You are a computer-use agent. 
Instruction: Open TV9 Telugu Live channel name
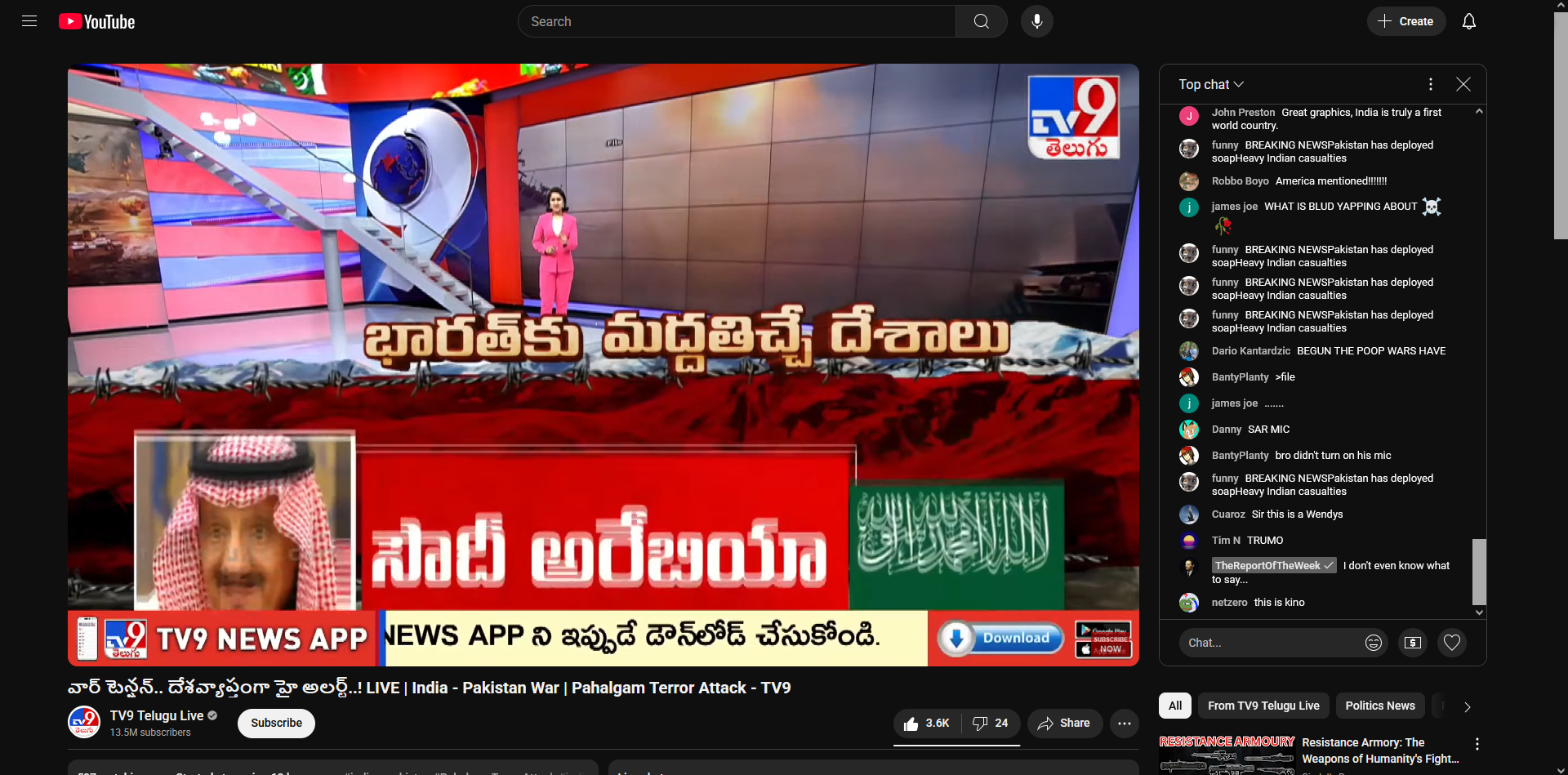pos(157,715)
